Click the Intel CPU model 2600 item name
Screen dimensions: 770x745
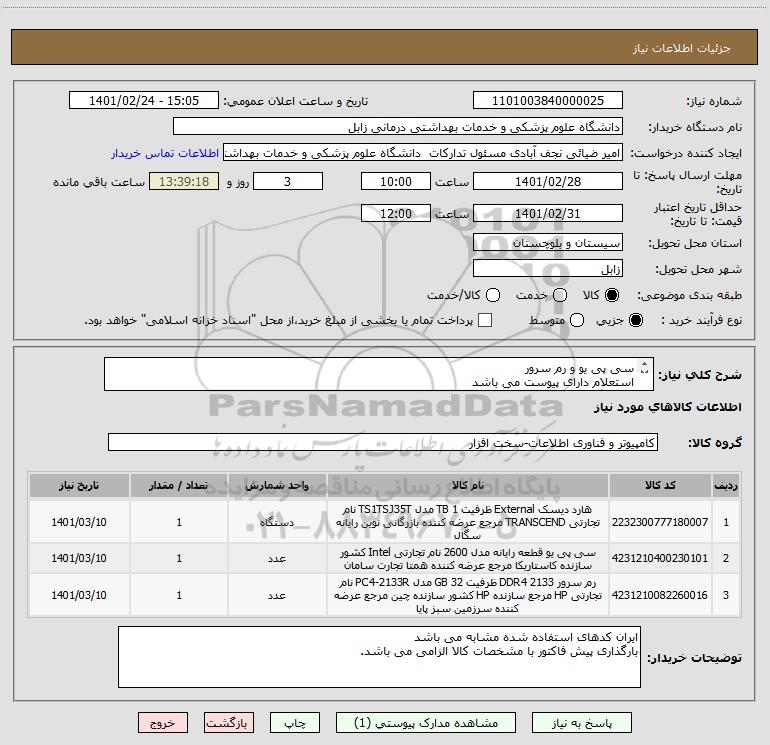(x=468, y=559)
